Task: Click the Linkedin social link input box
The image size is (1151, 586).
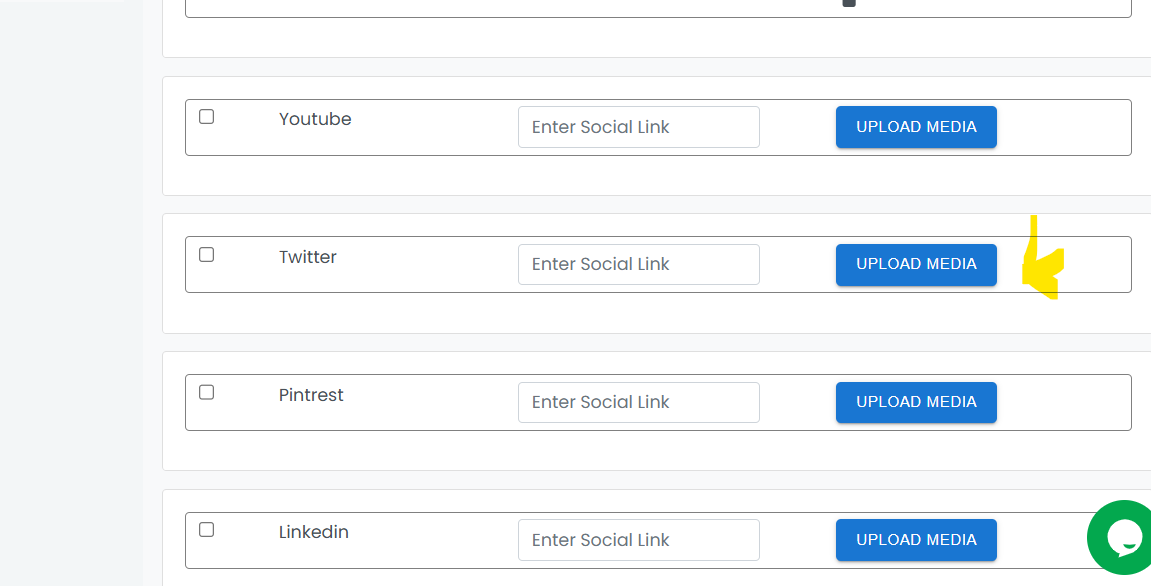Action: (639, 540)
